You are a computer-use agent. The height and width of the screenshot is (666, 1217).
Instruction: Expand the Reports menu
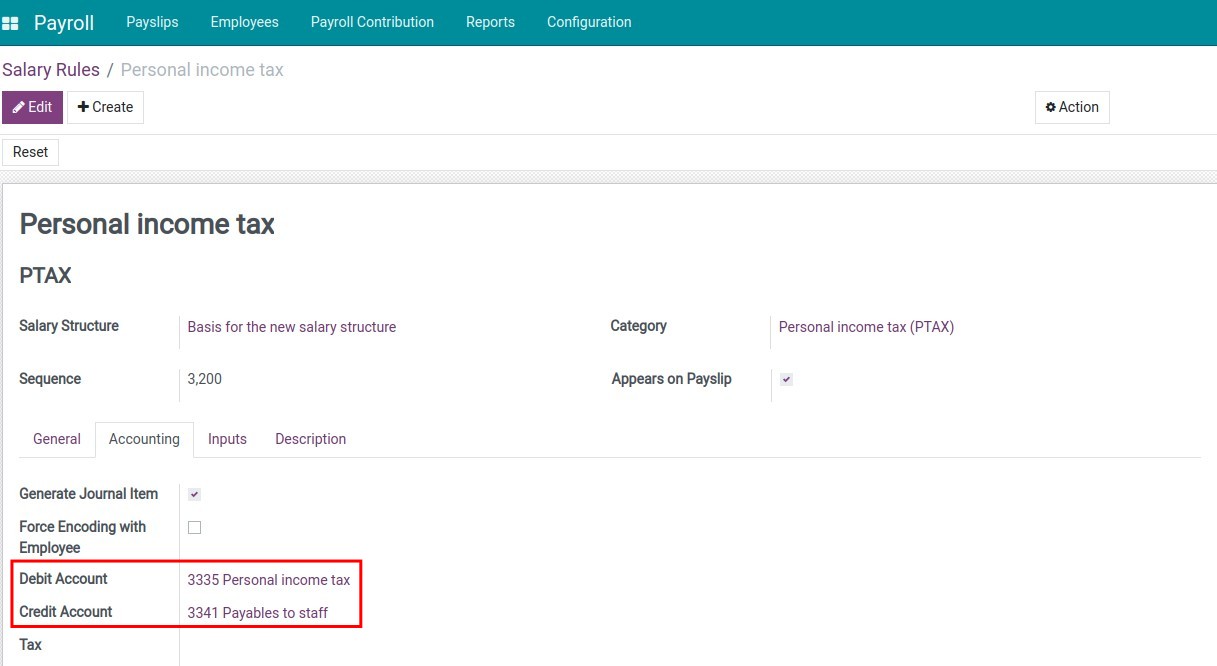[x=490, y=22]
